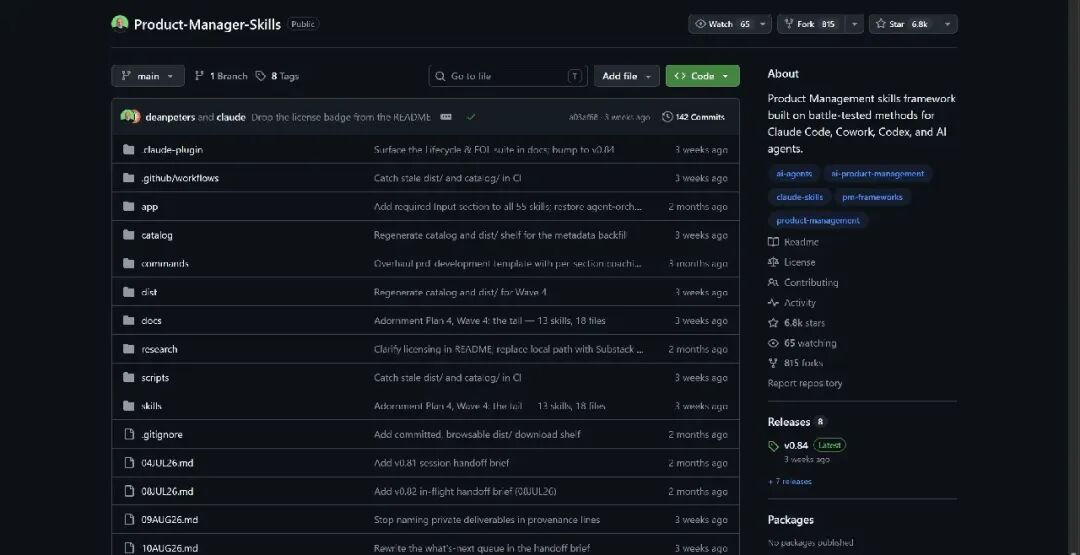
Task: Expand commit message ellipsis icon
Action: click(446, 117)
